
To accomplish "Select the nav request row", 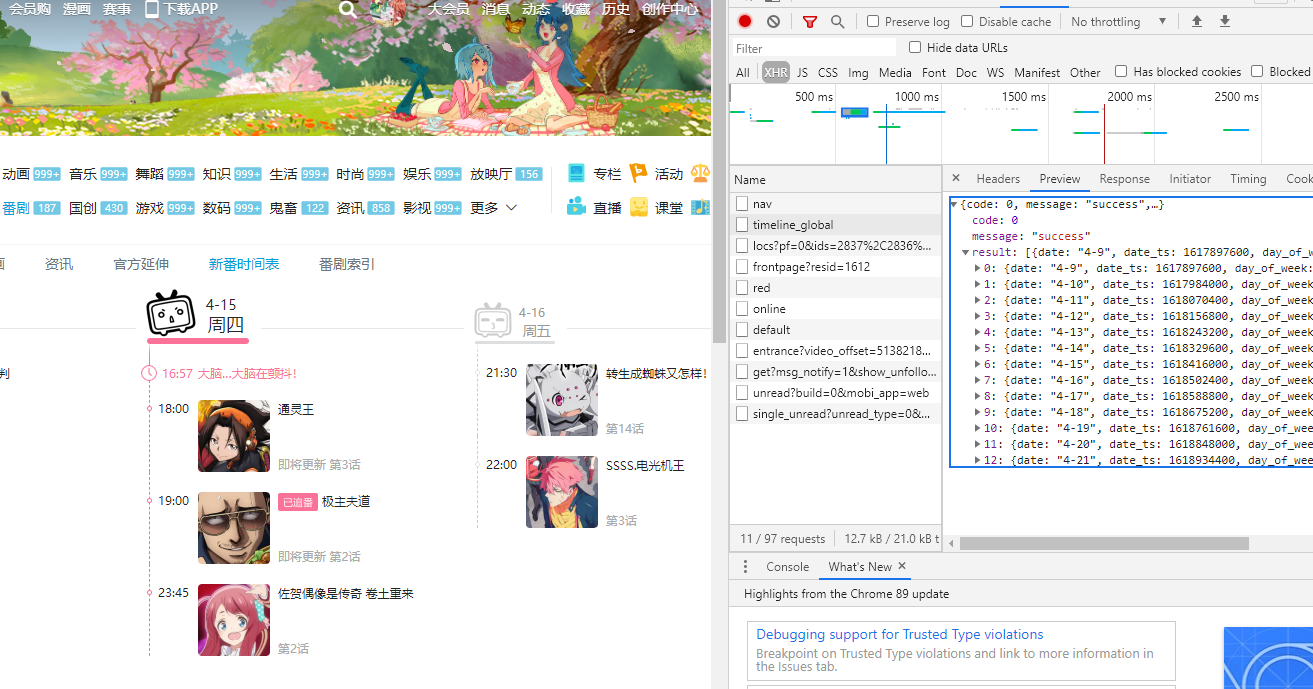I will pos(835,204).
